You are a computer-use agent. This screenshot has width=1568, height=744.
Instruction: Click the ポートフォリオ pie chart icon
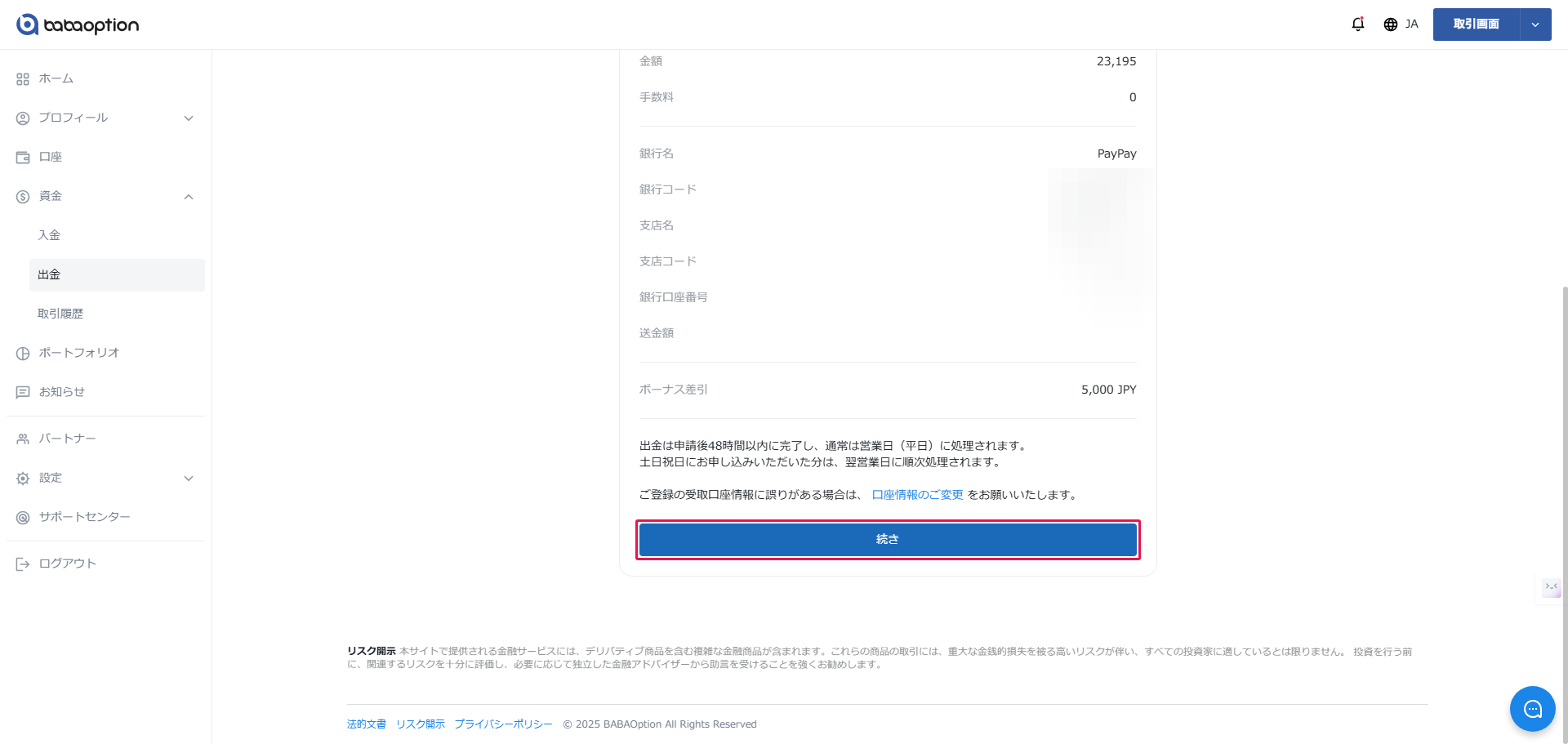(23, 354)
